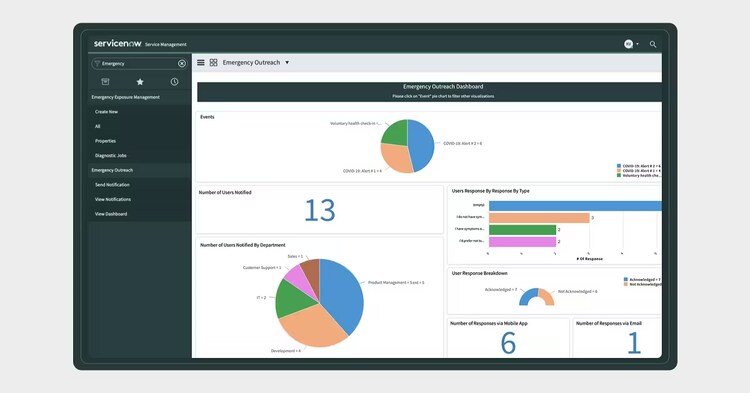Click the blue Acknowledged donut segment
Screen dimensions: 750x393
pos(526,296)
